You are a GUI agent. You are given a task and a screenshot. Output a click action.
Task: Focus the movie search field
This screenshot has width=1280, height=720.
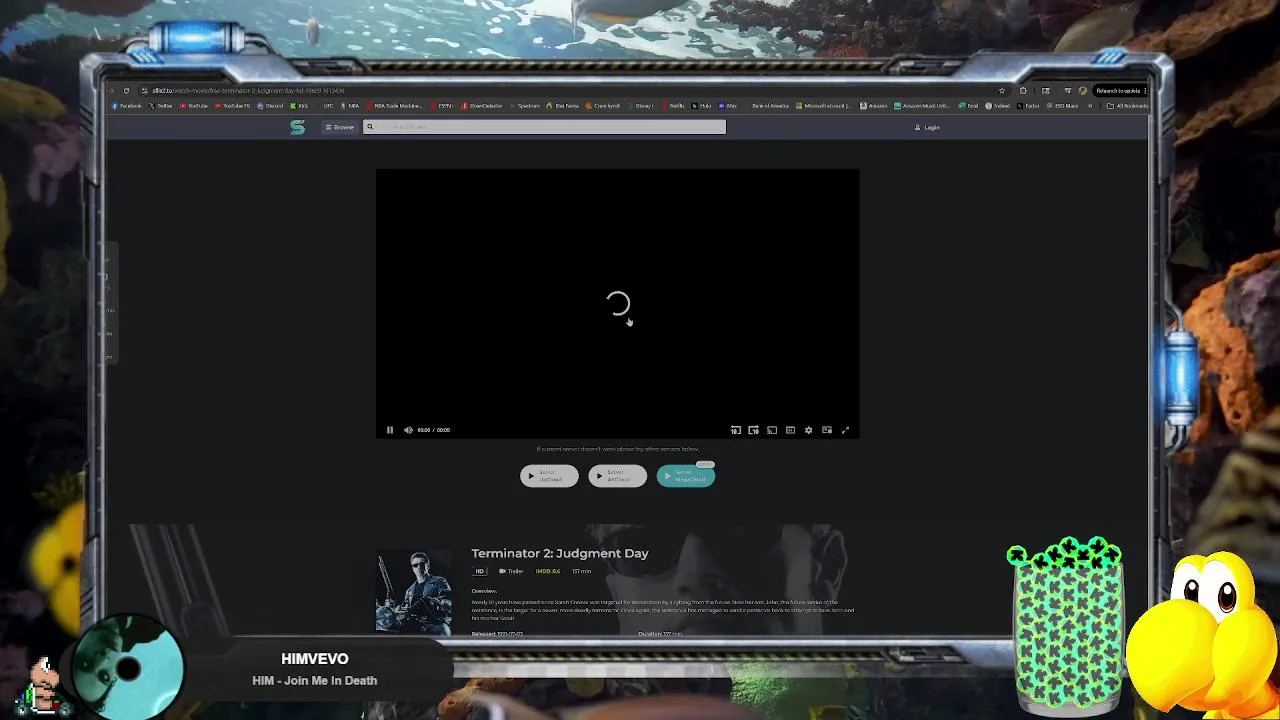click(544, 127)
